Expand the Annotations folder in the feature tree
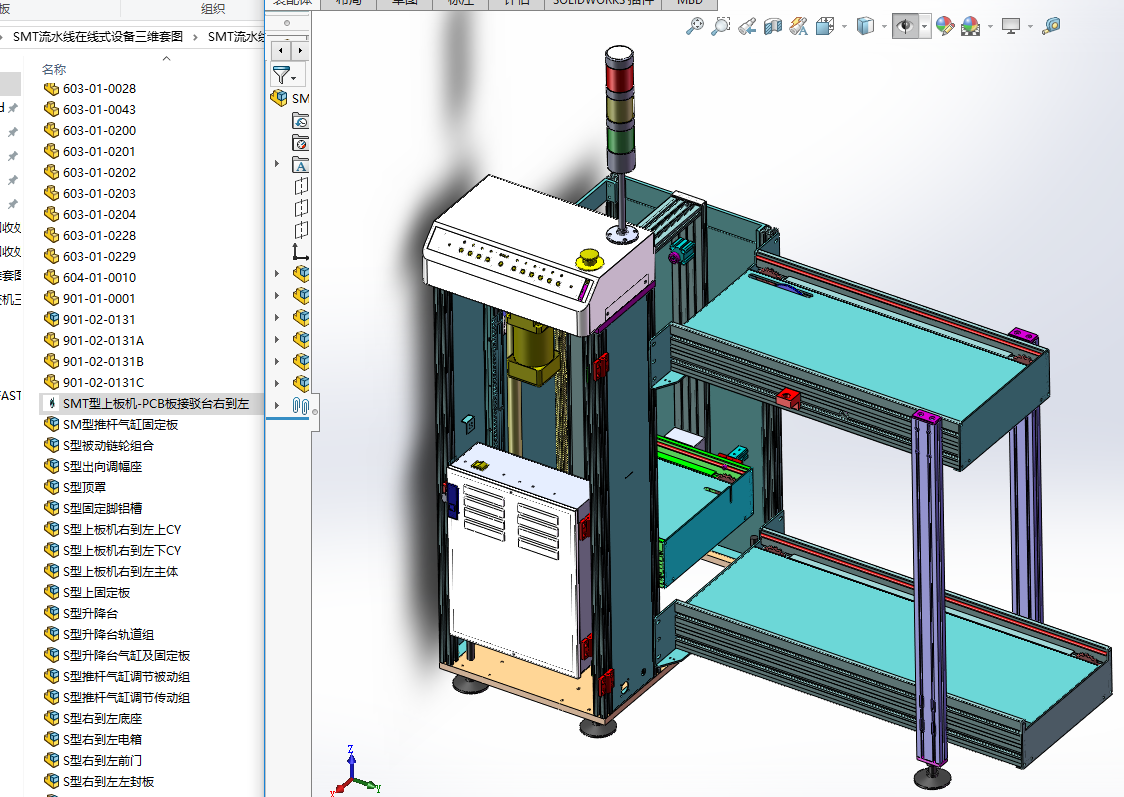Viewport: 1124px width, 797px height. pos(277,164)
